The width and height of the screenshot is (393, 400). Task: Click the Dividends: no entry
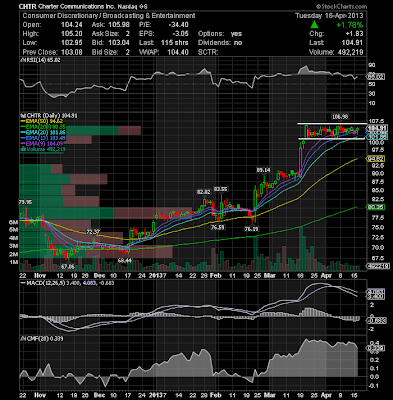220,43
